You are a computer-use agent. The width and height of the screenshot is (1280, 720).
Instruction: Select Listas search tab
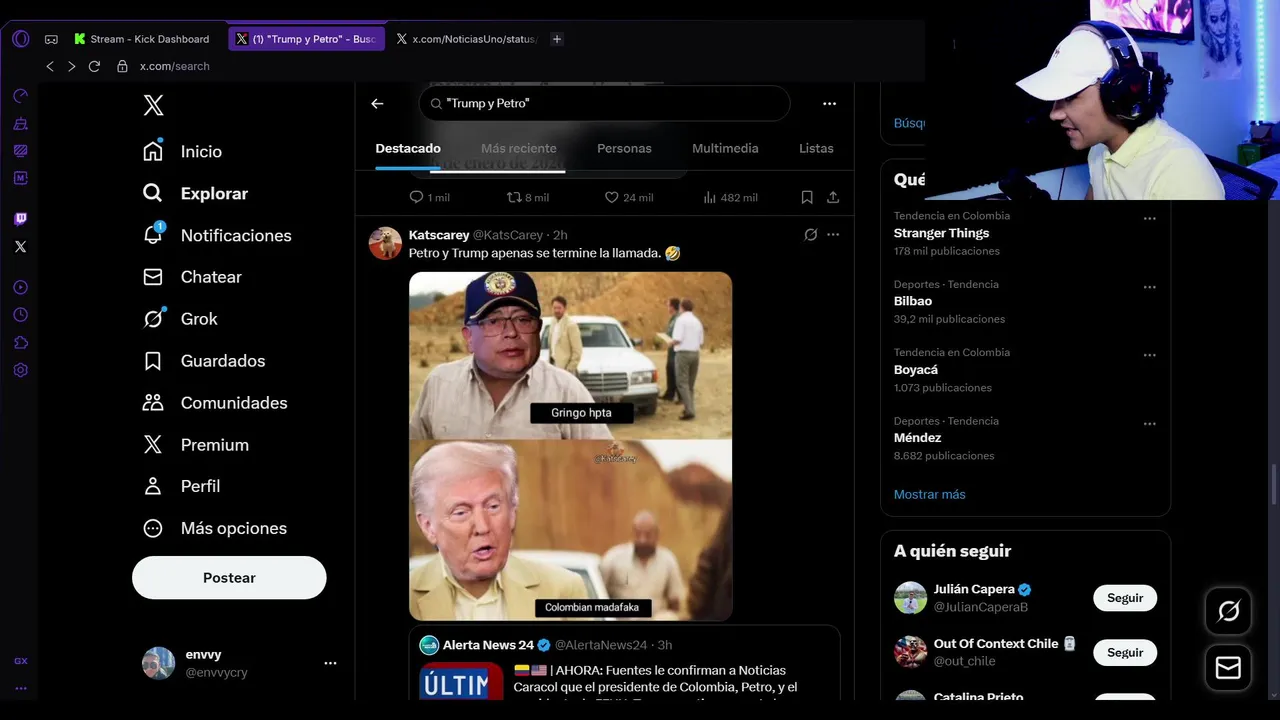816,148
